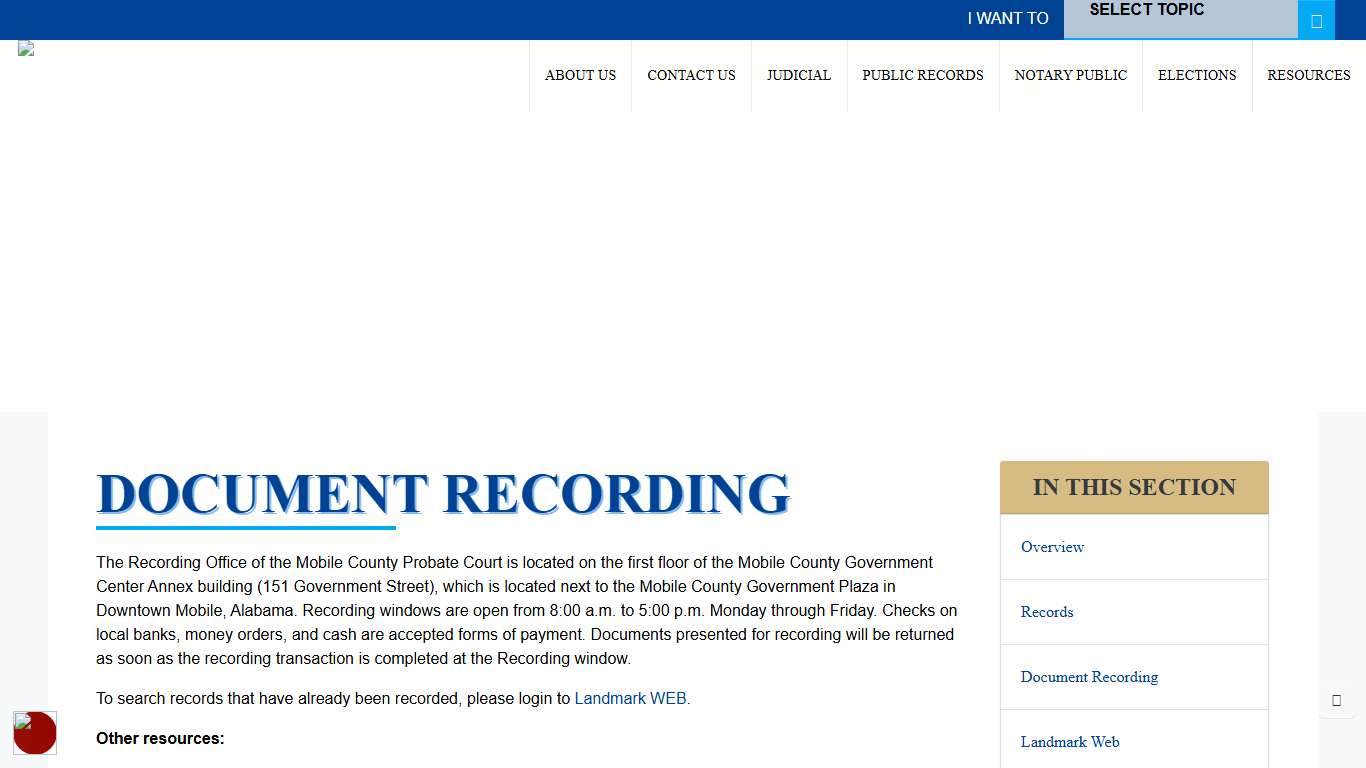Open Document Recording sidebar link
Image resolution: width=1366 pixels, height=768 pixels.
(x=1089, y=677)
